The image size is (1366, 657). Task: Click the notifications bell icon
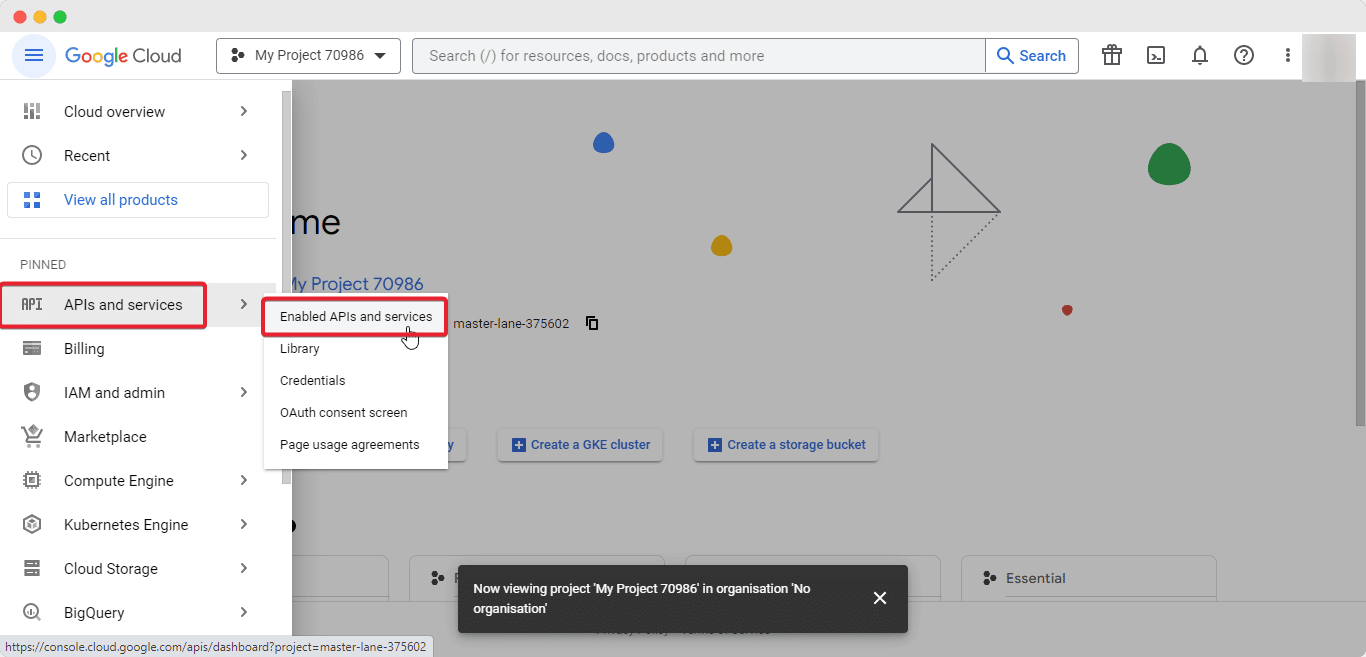tap(1200, 56)
